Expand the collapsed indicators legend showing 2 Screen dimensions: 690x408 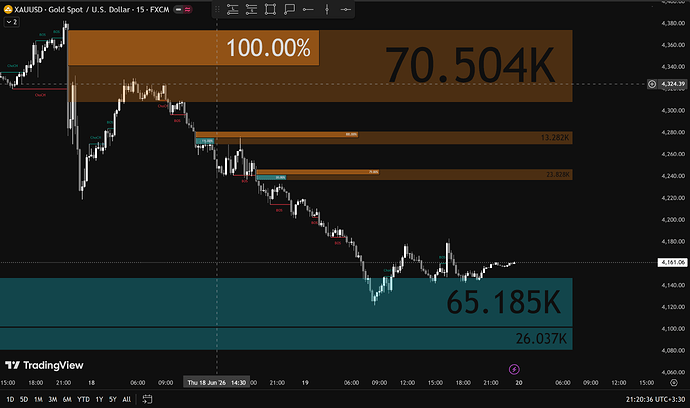click(x=11, y=22)
